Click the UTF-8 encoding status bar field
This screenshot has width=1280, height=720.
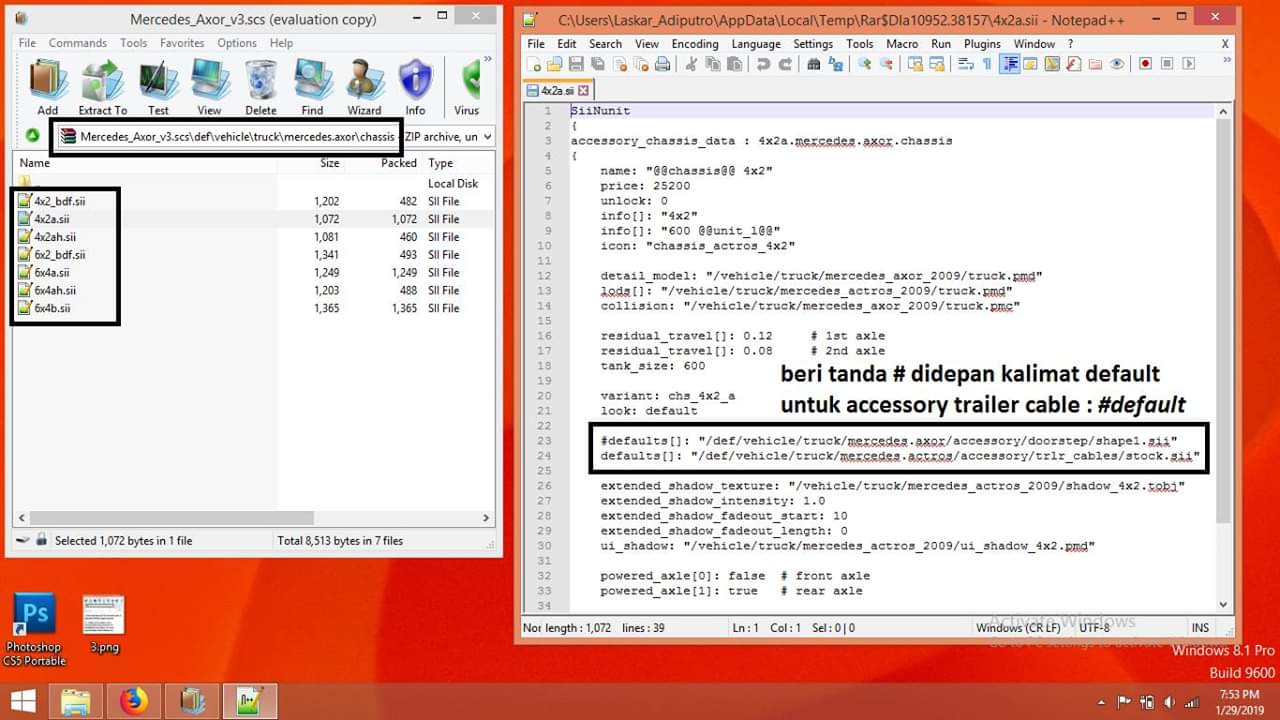pyautogui.click(x=1097, y=628)
